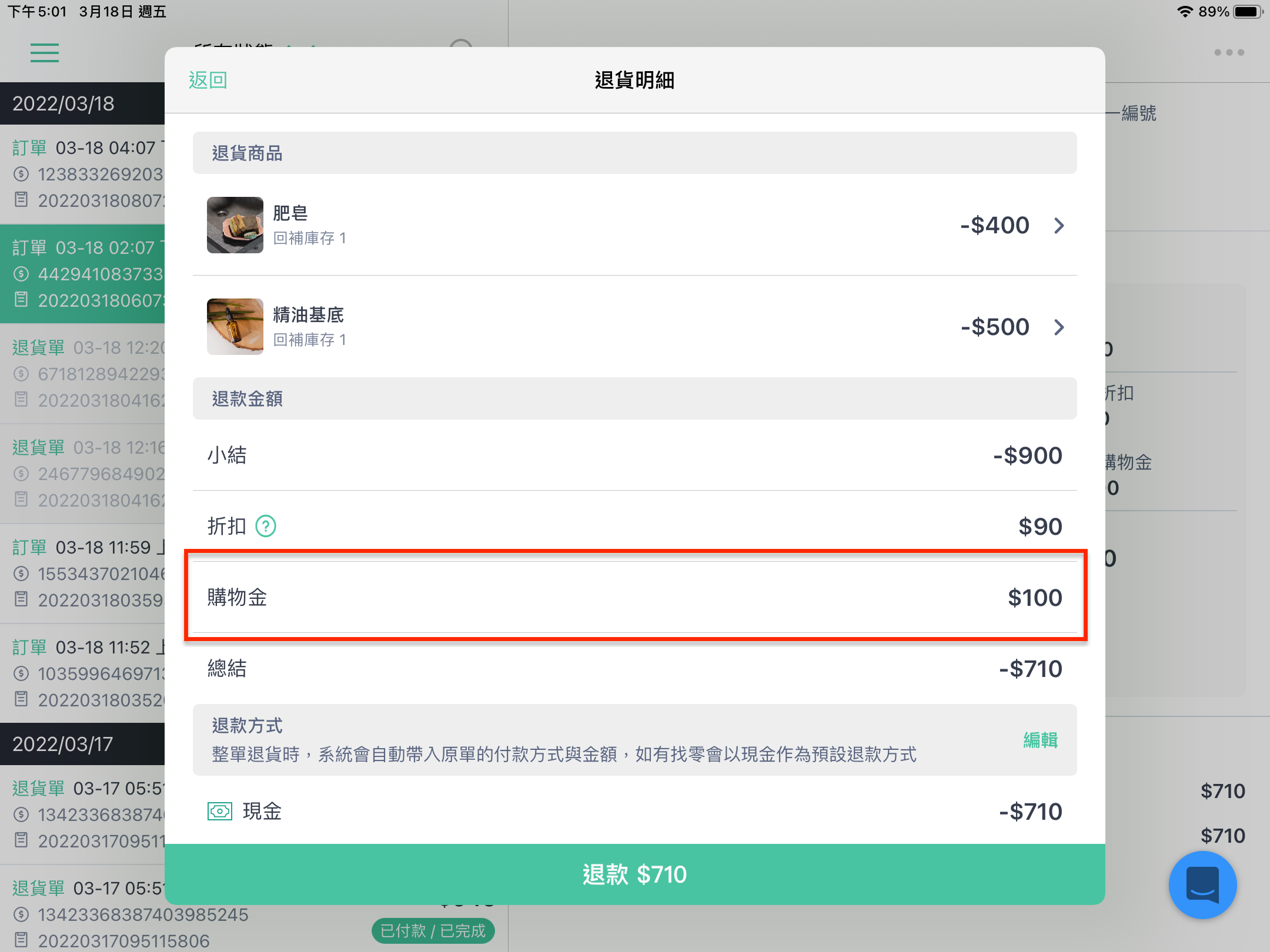Click 返回 to go back
This screenshot has width=1270, height=952.
click(208, 80)
